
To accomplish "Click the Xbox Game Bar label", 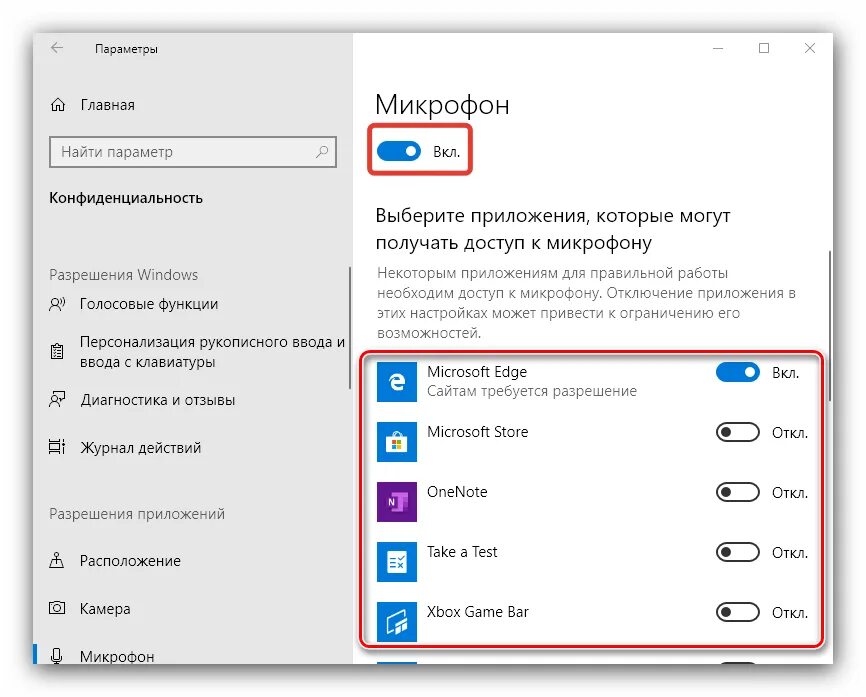I will (478, 612).
